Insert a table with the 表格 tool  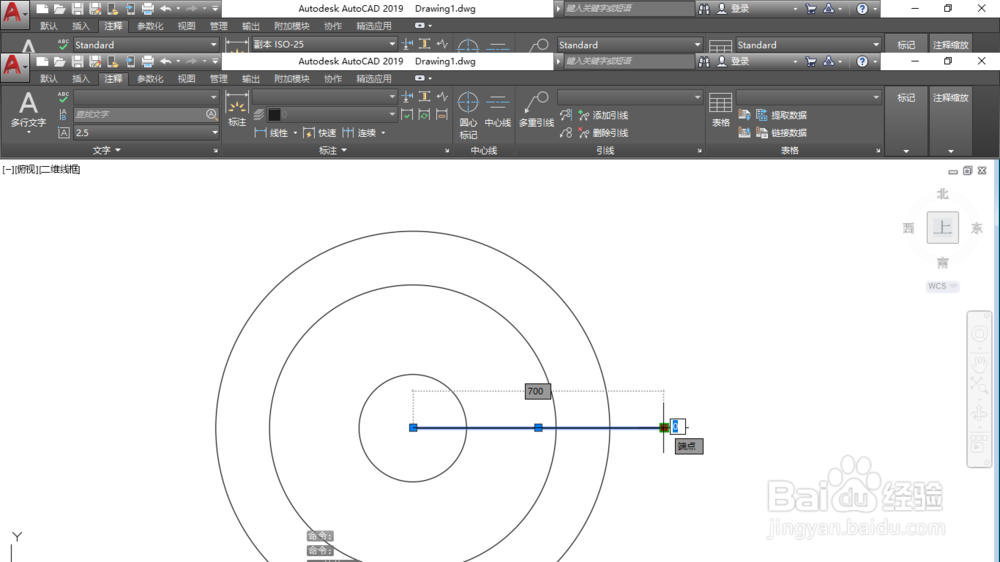(721, 110)
